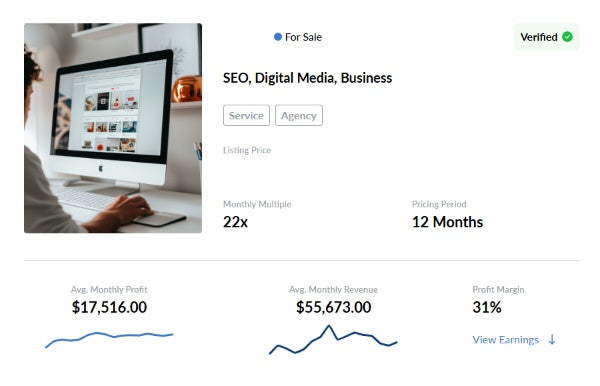Click the SEO, Digital Media, Business title
The width and height of the screenshot is (600, 386).
tap(307, 78)
